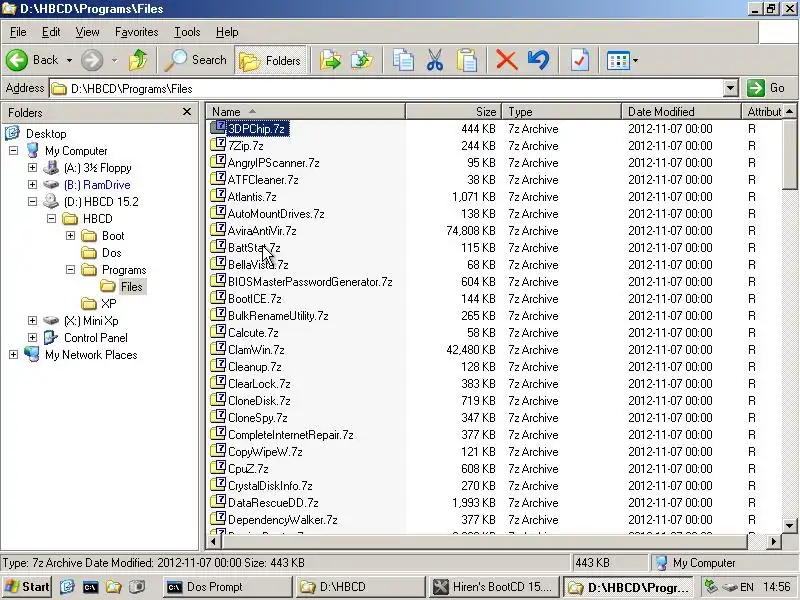
Task: Select Desktop in the folder tree
Action: 46,134
